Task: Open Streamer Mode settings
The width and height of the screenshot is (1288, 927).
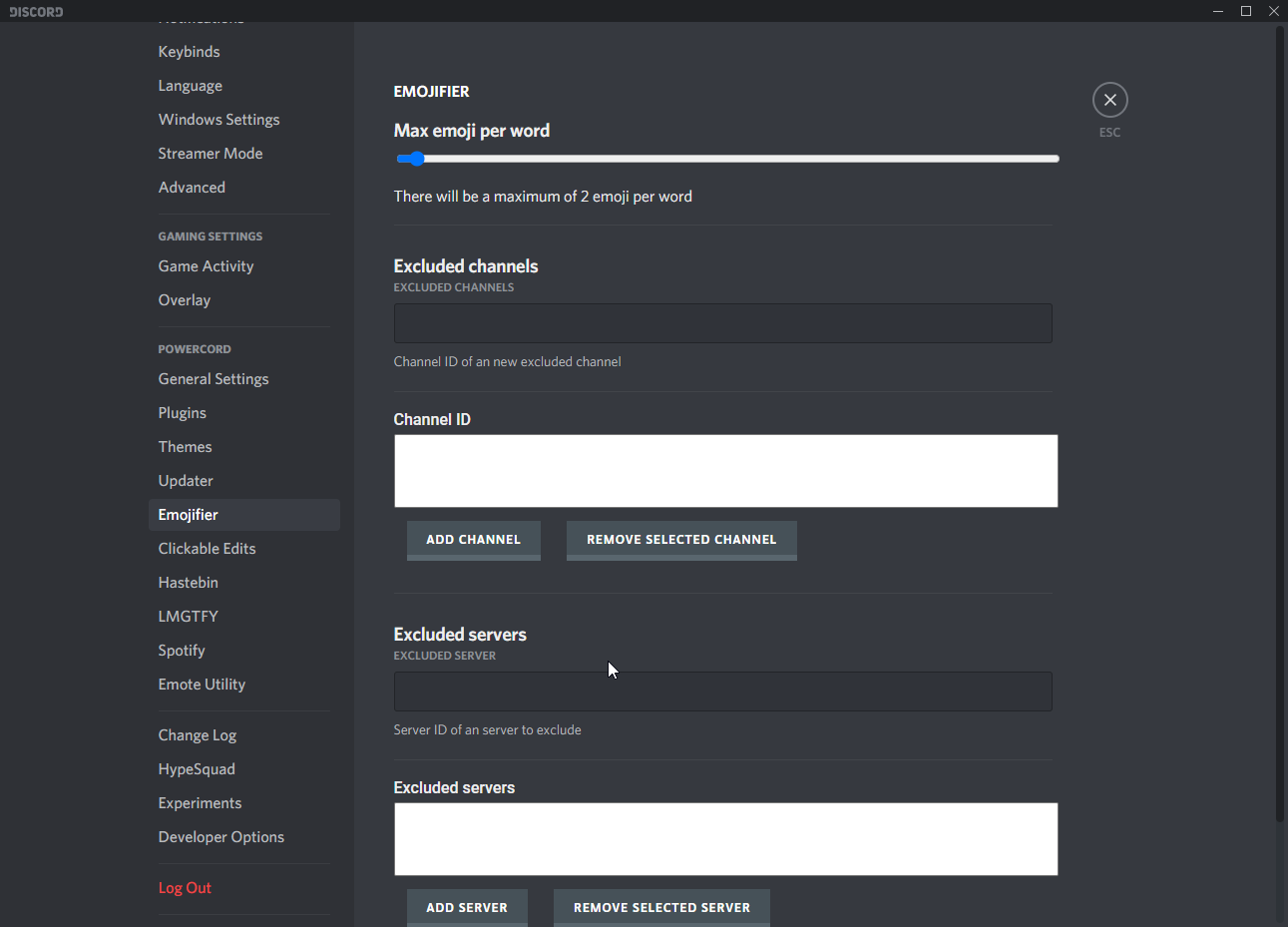Action: coord(243,154)
